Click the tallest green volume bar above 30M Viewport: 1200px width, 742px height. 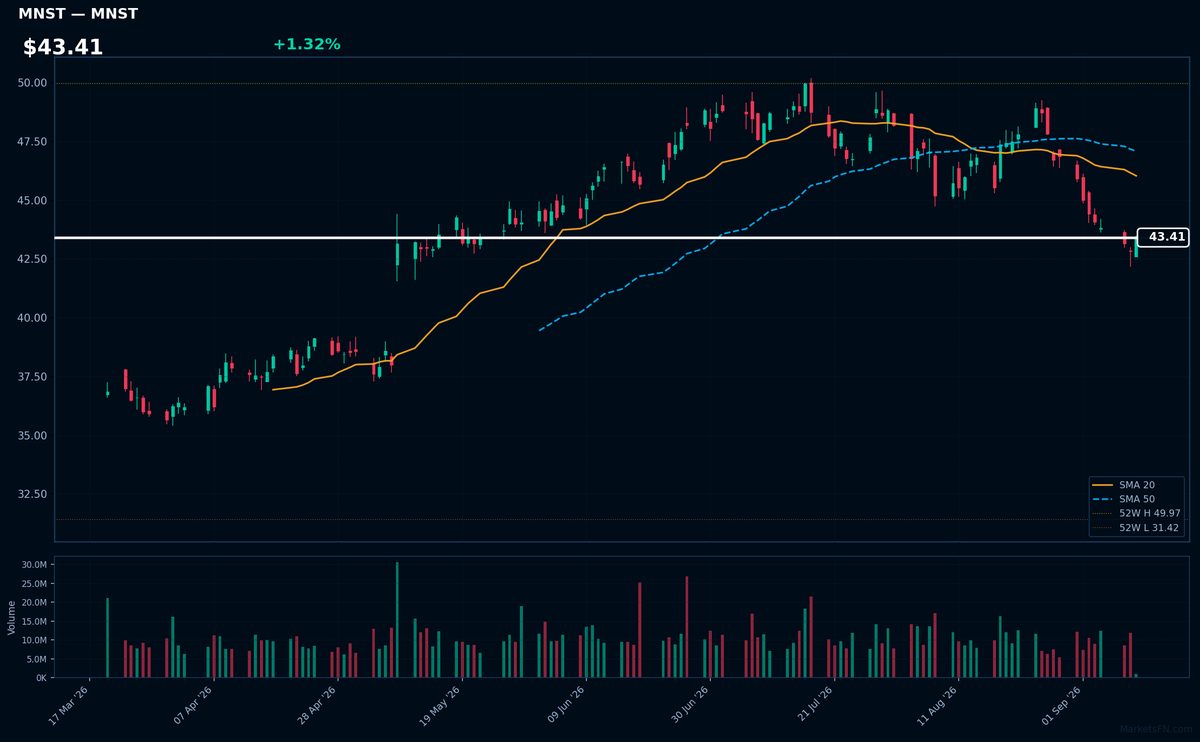click(x=397, y=620)
